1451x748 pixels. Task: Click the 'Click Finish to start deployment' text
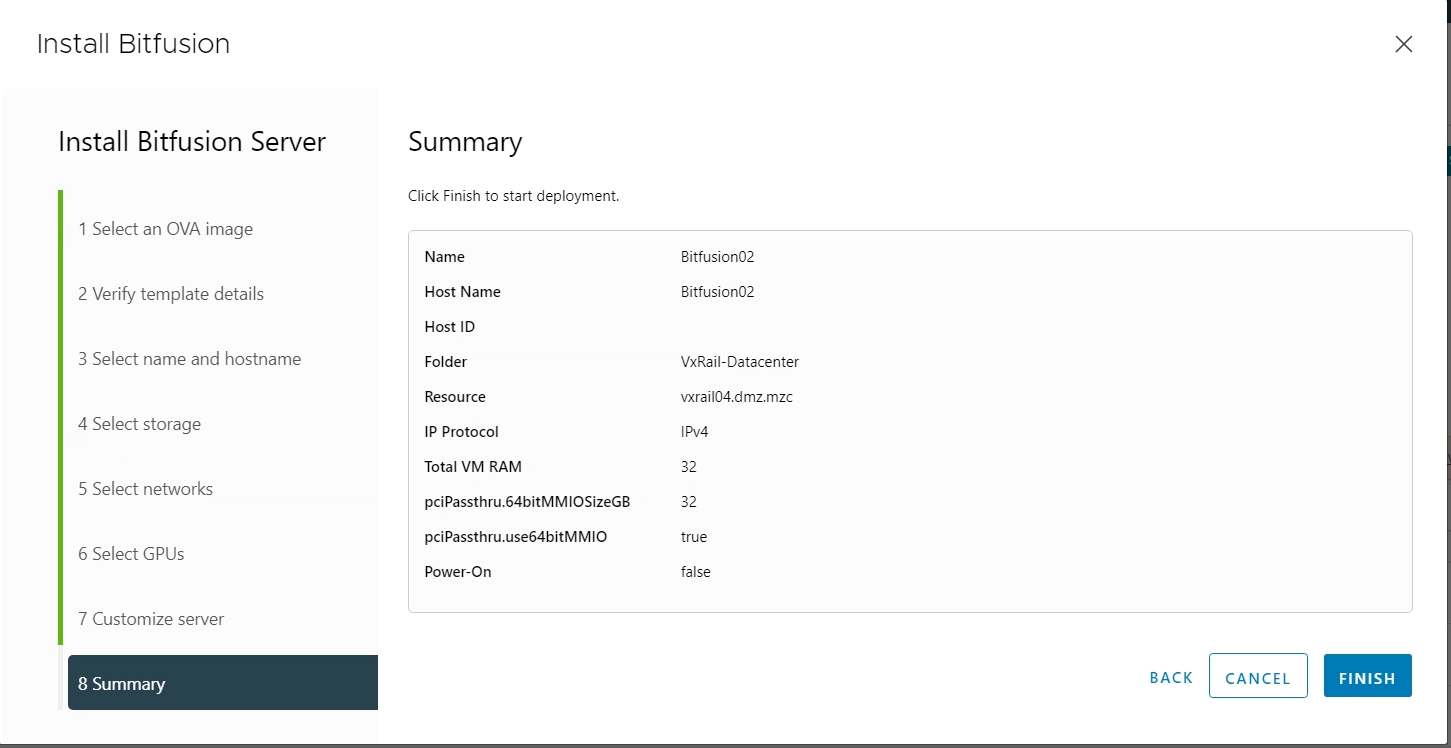tap(514, 196)
